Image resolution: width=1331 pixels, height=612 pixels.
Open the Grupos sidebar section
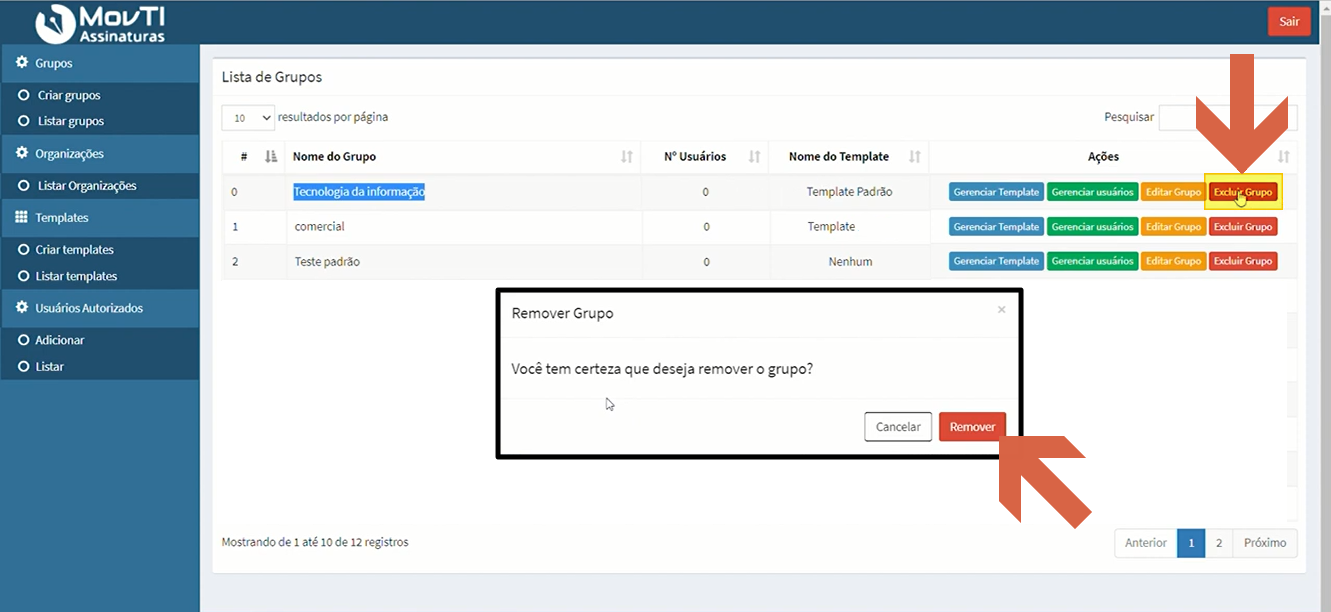coord(100,63)
